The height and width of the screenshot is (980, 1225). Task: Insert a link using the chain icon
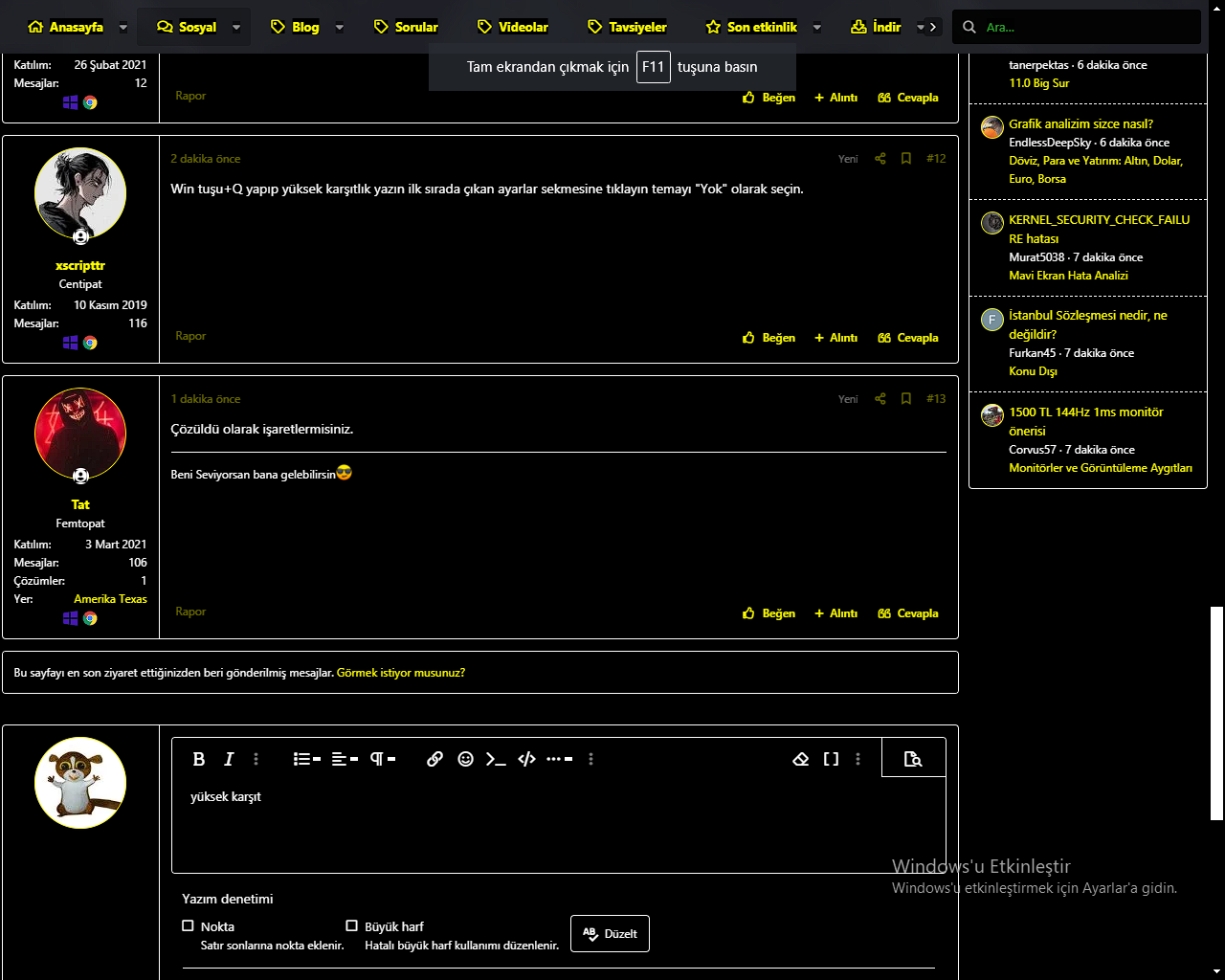(434, 759)
